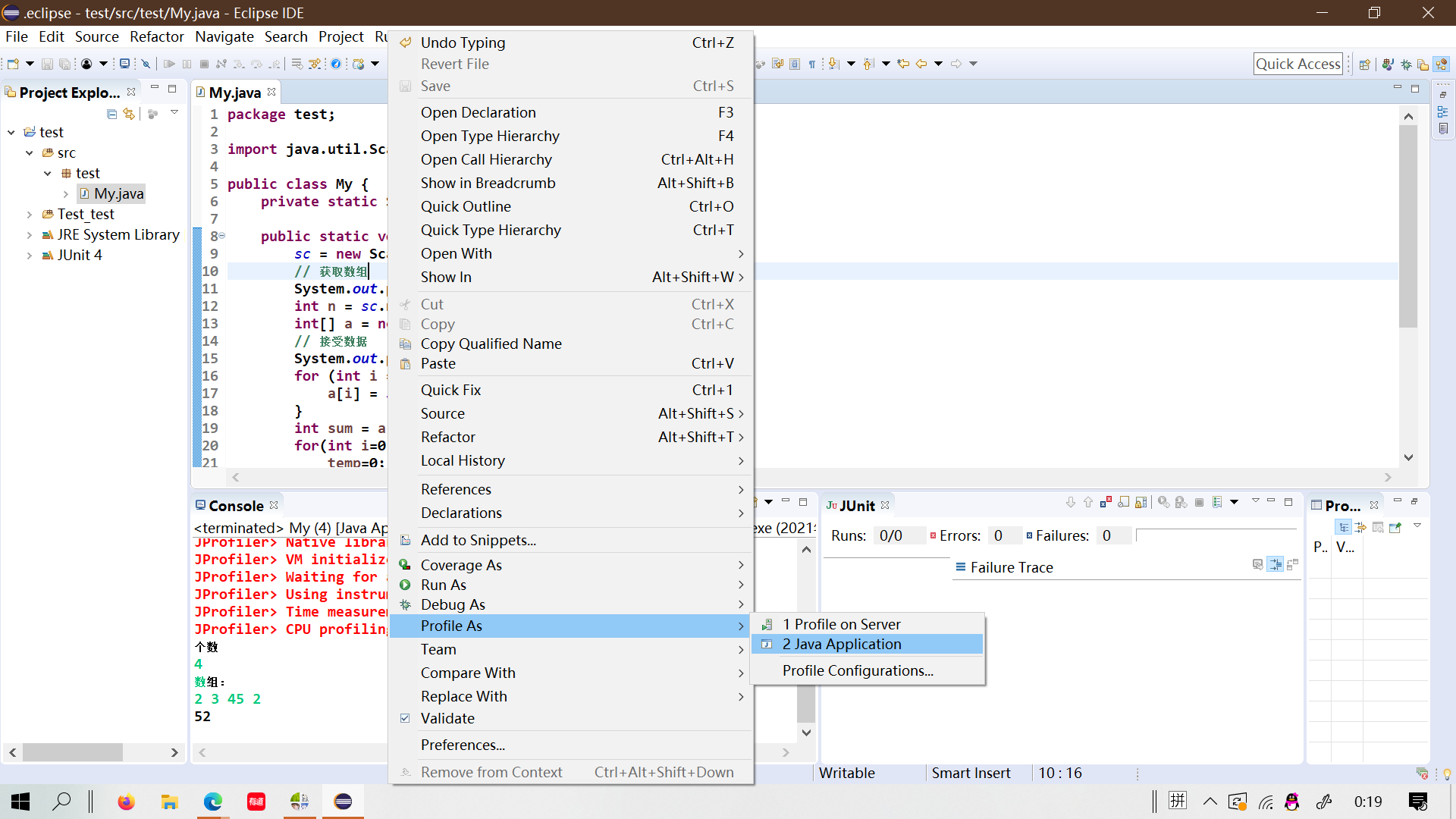The width and height of the screenshot is (1456, 819).
Task: Click 'Profile Configurations...' entry
Action: click(x=858, y=670)
